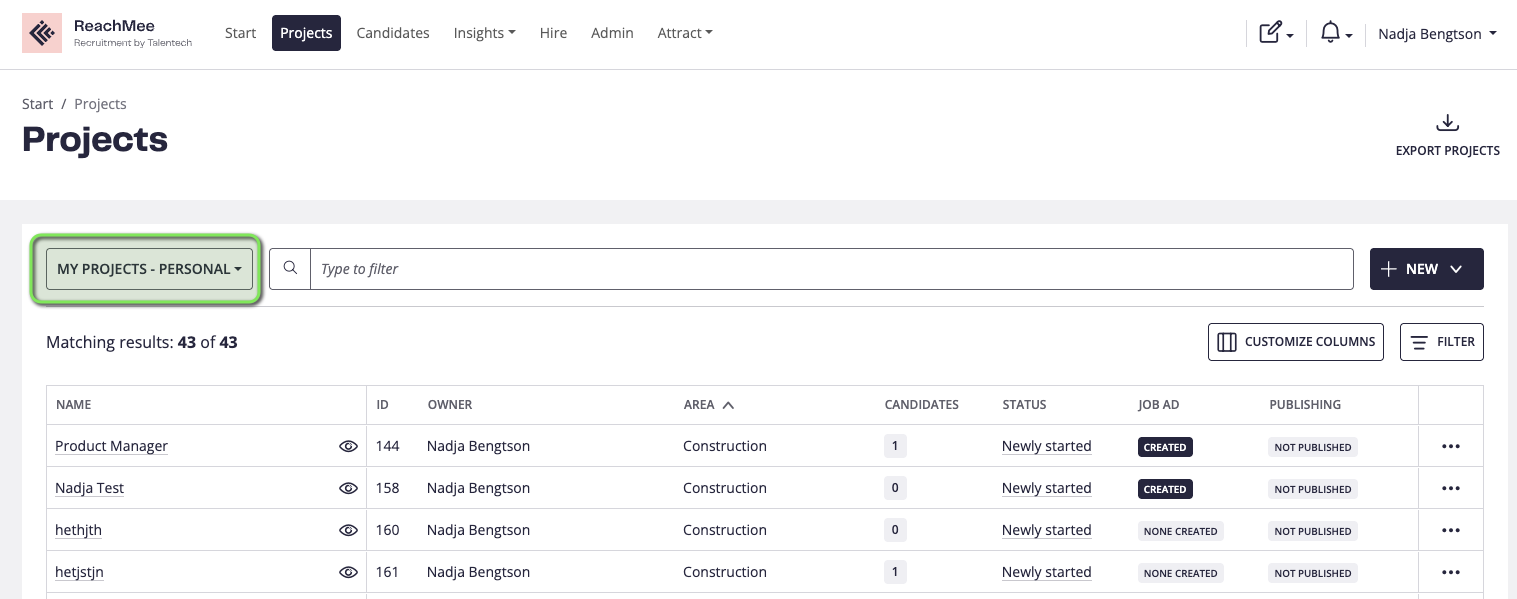Open the compose note icon menu

(1276, 33)
